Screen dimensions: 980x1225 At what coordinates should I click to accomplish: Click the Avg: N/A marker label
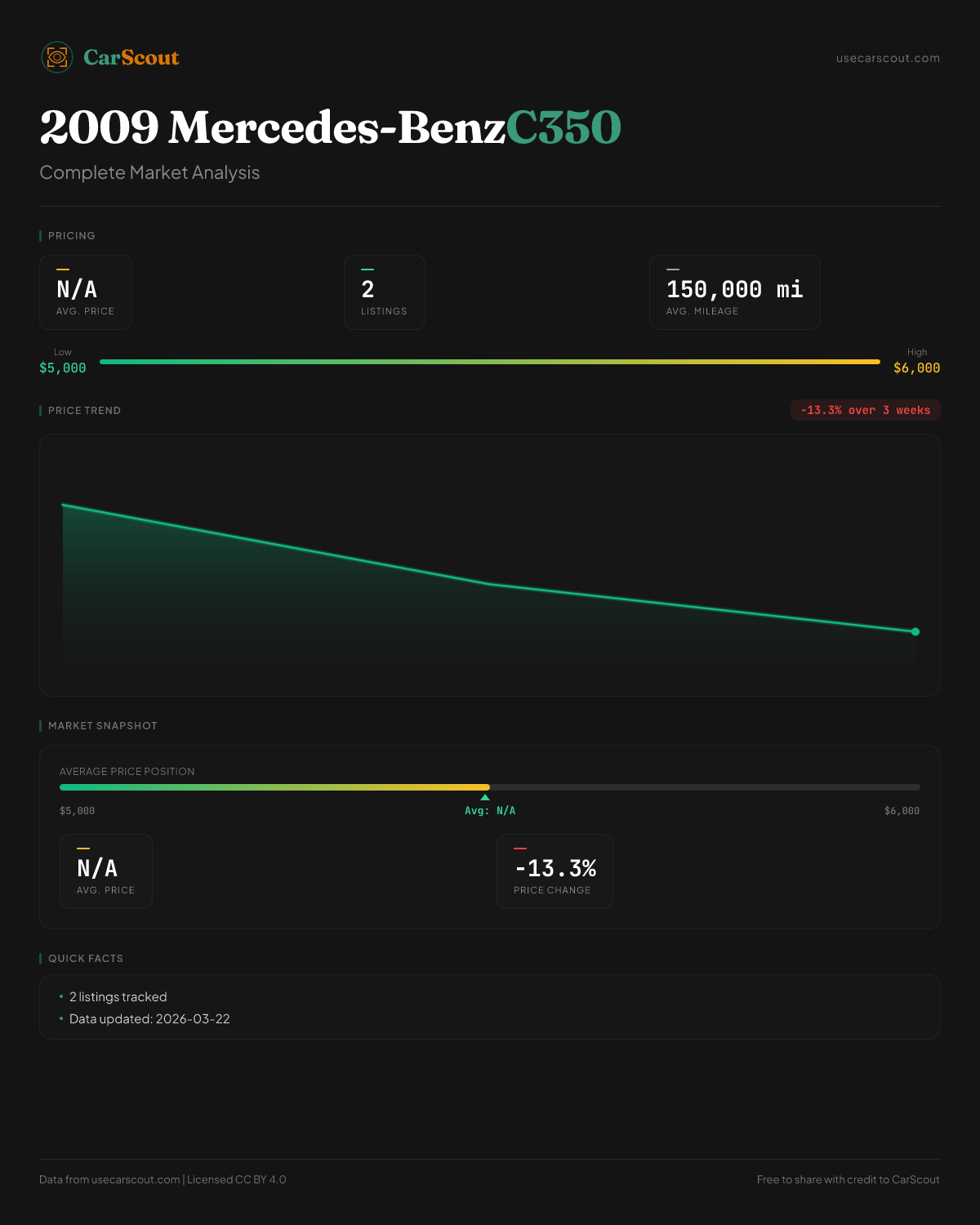point(490,811)
